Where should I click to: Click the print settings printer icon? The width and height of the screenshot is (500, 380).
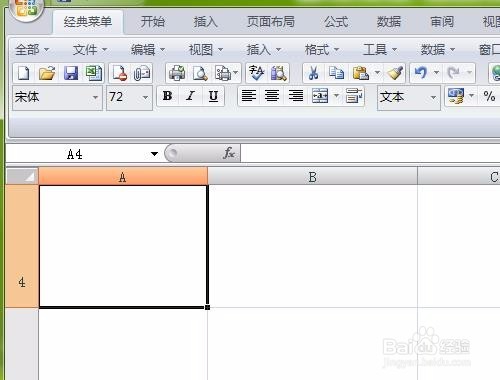pos(223,73)
